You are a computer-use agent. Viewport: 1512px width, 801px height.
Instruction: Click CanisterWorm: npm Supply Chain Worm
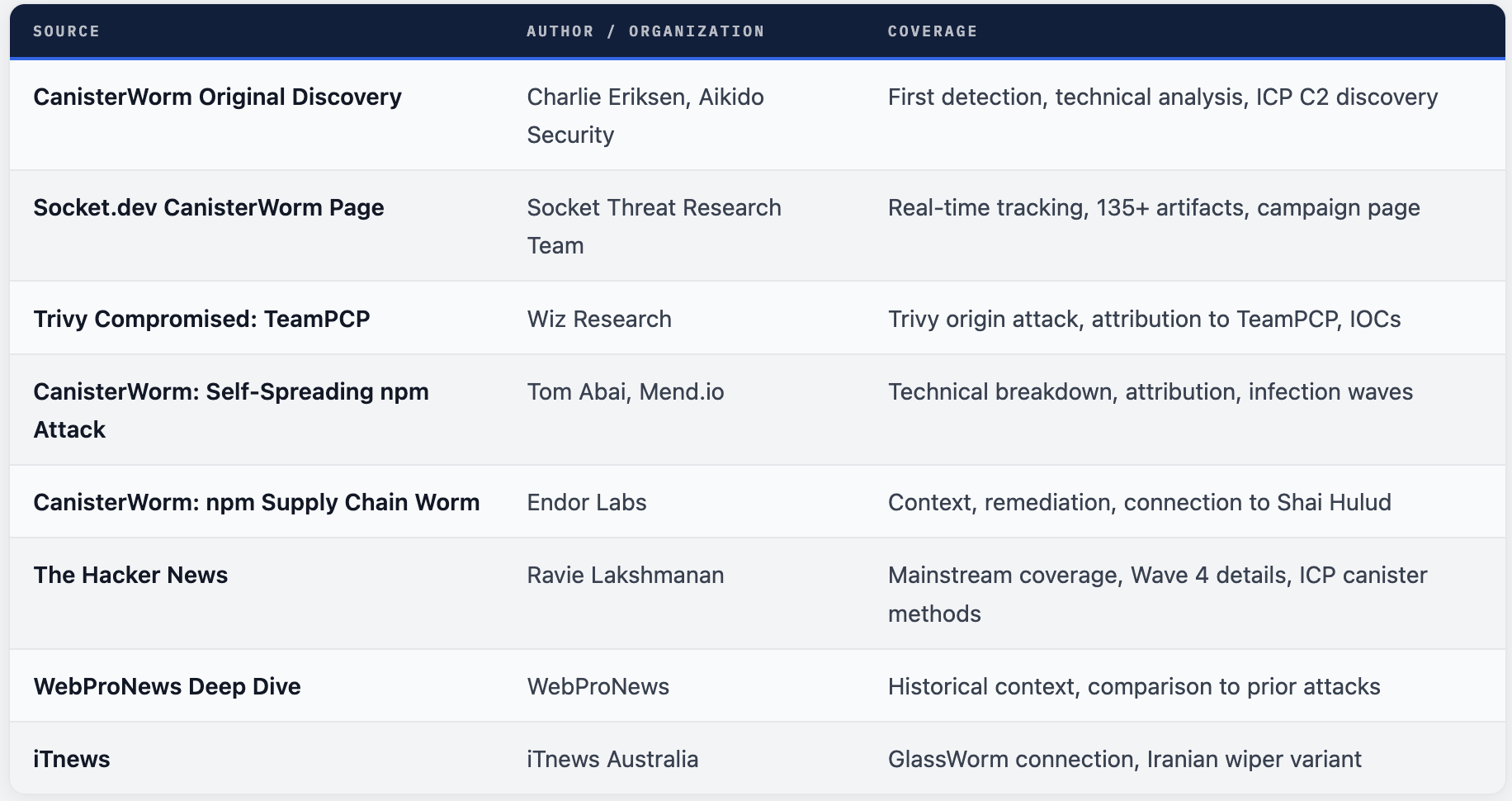[256, 503]
